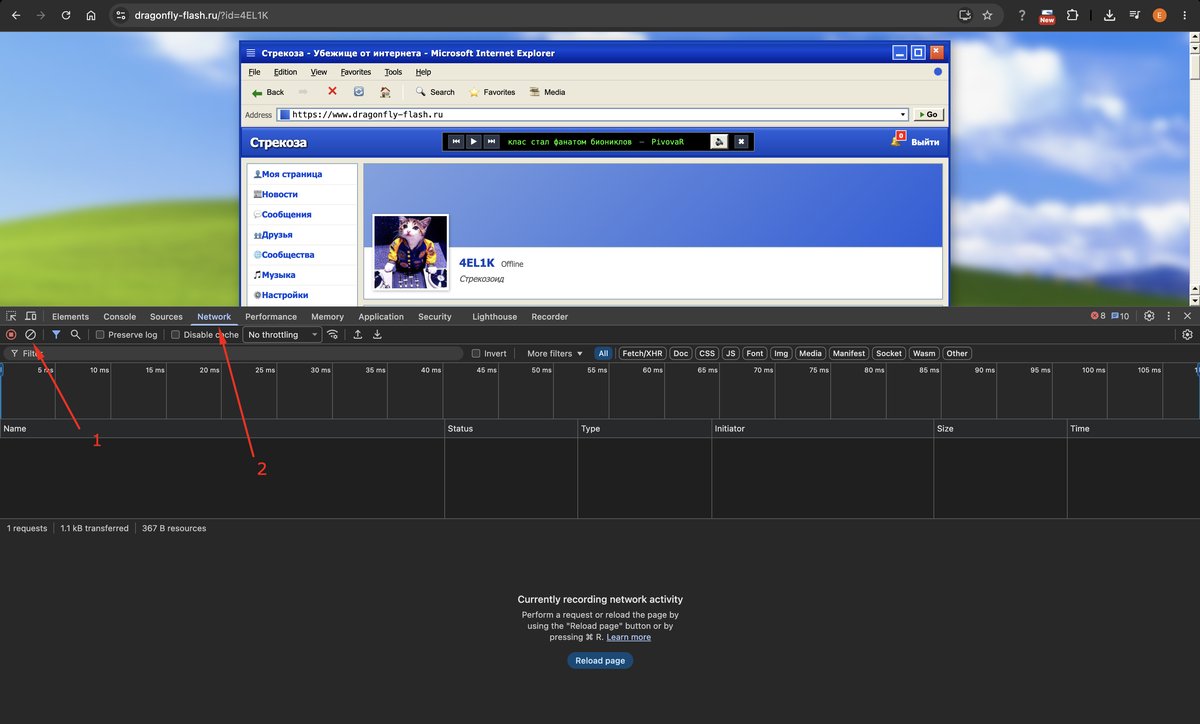Expand the More filters dropdown

554,354
